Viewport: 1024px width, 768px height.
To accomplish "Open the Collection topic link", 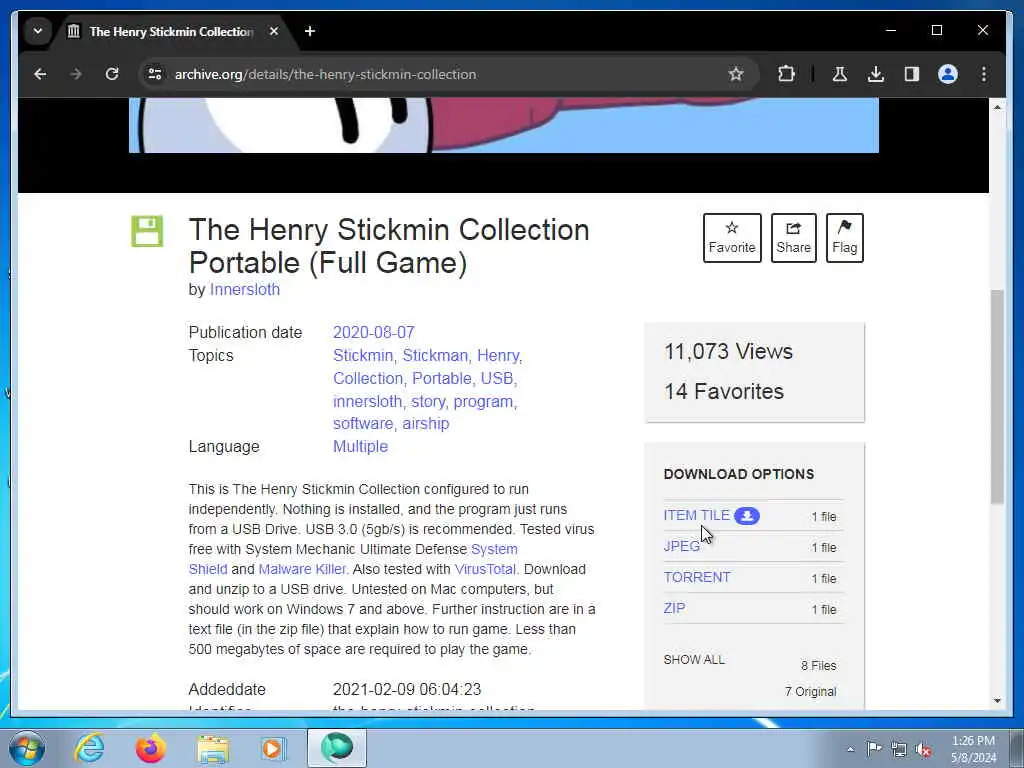I will 368,379.
